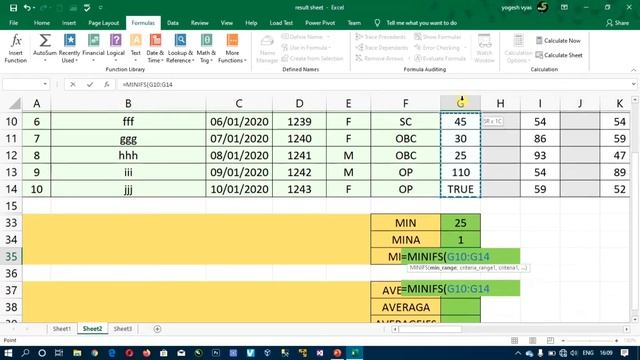Open the Data tab

[173, 23]
